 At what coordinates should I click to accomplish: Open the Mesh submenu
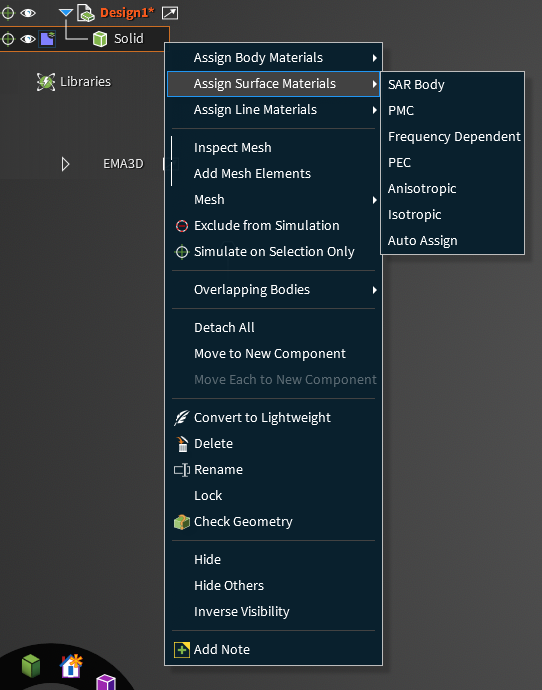(x=273, y=199)
